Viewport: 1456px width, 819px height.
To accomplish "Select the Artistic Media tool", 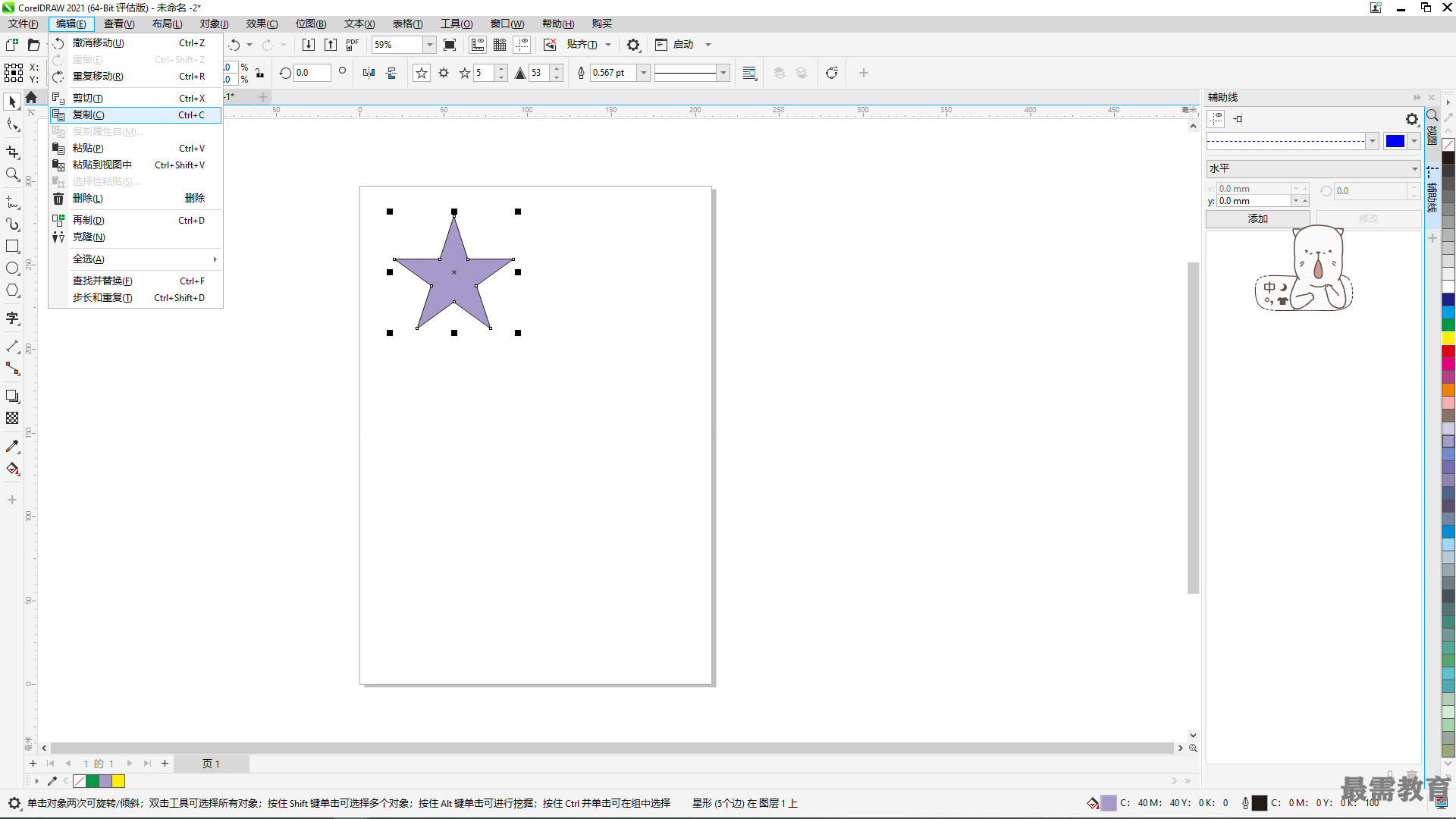I will [12, 224].
